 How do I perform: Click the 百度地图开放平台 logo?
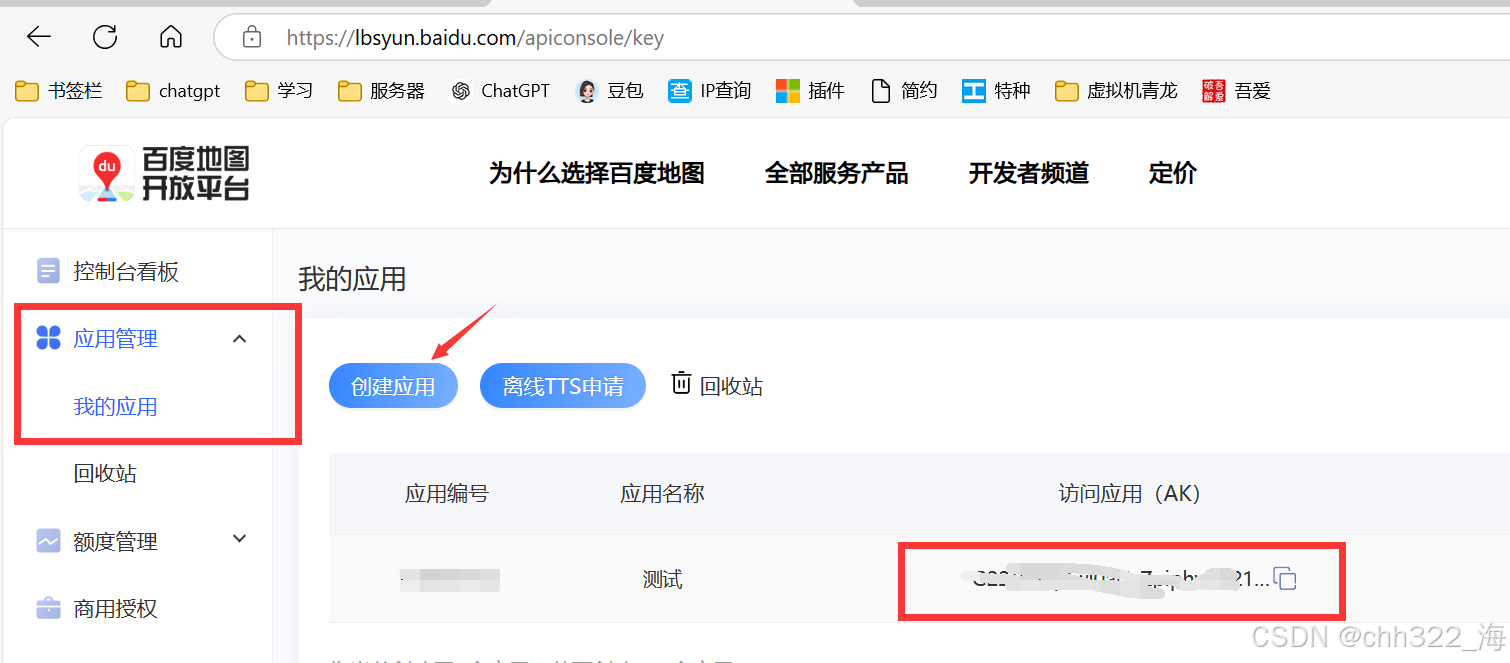click(164, 173)
